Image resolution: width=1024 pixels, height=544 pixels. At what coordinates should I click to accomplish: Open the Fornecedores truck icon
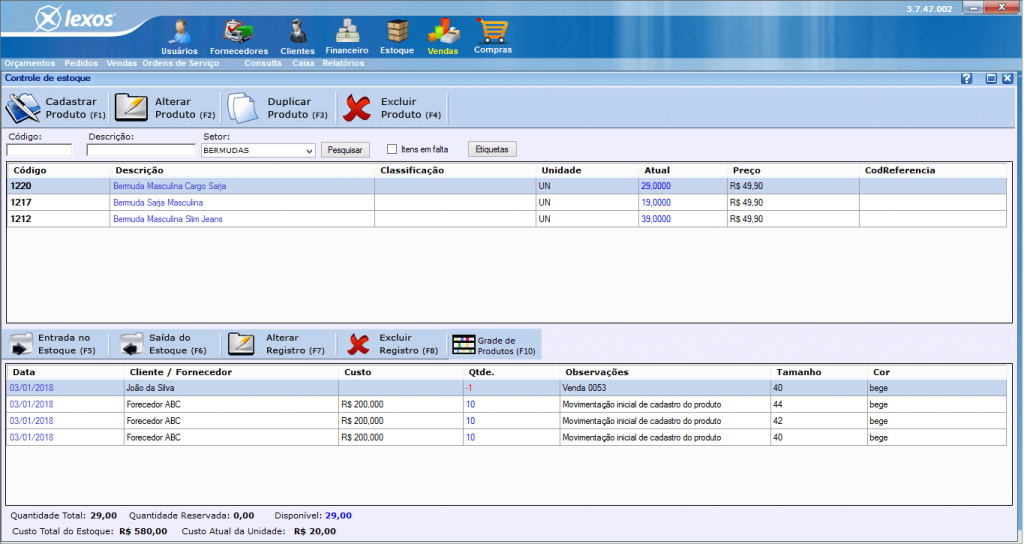click(x=239, y=31)
